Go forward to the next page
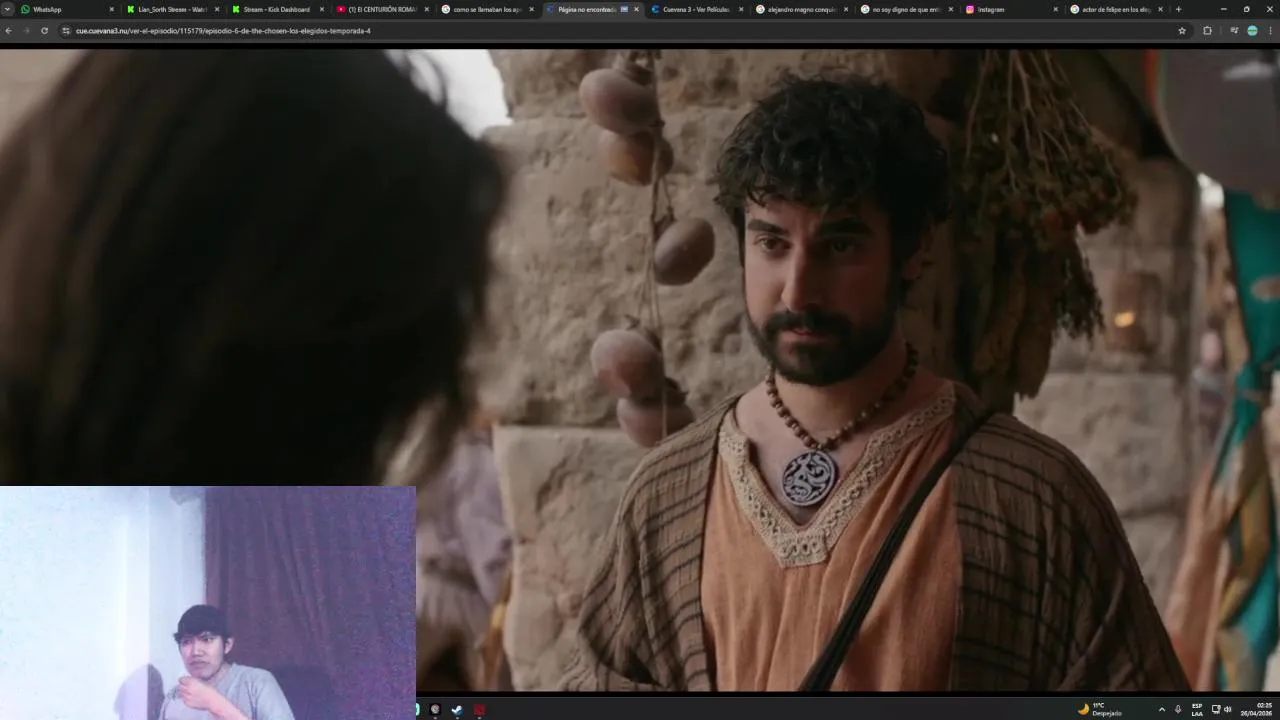Screen dimensions: 1280x720 [x=26, y=31]
